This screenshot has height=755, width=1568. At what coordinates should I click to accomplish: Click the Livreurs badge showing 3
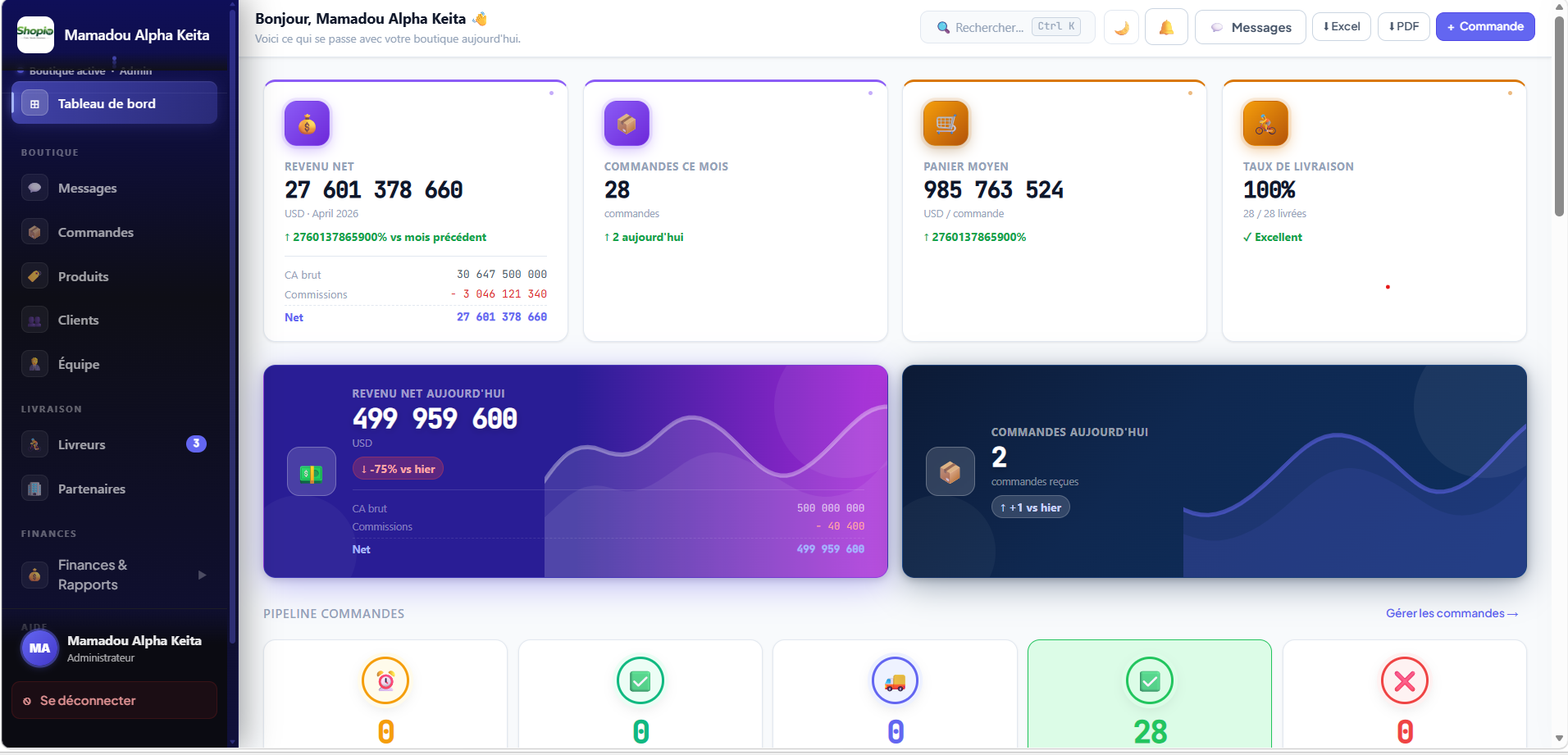click(x=196, y=443)
